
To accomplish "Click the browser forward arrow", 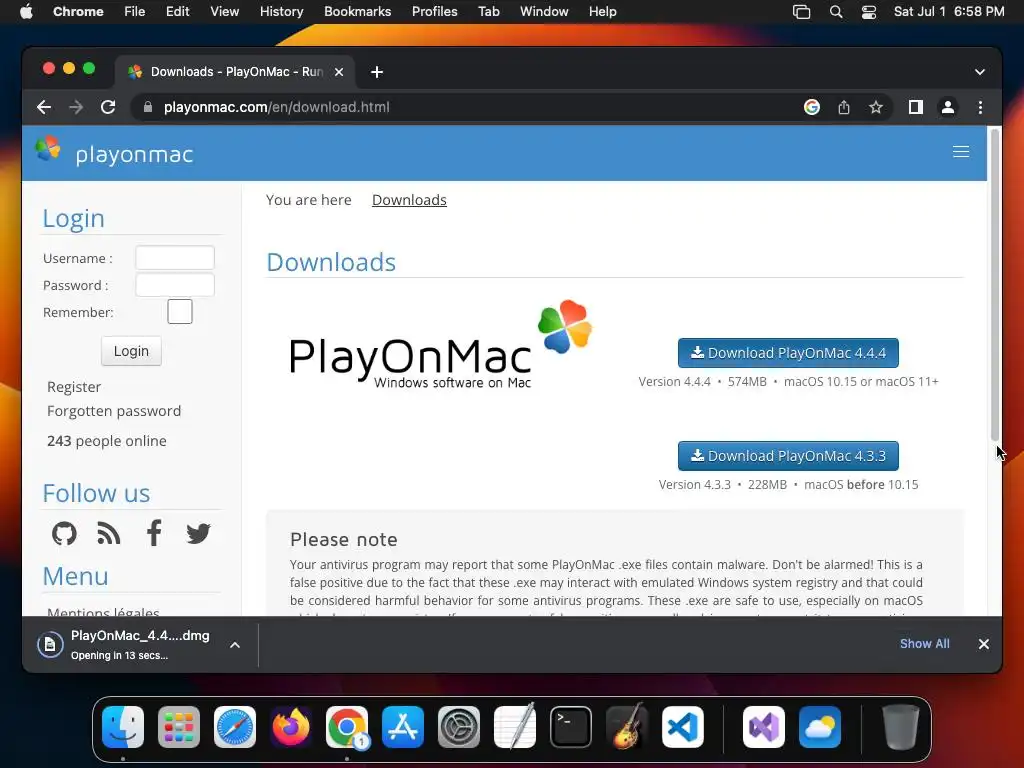I will click(76, 107).
